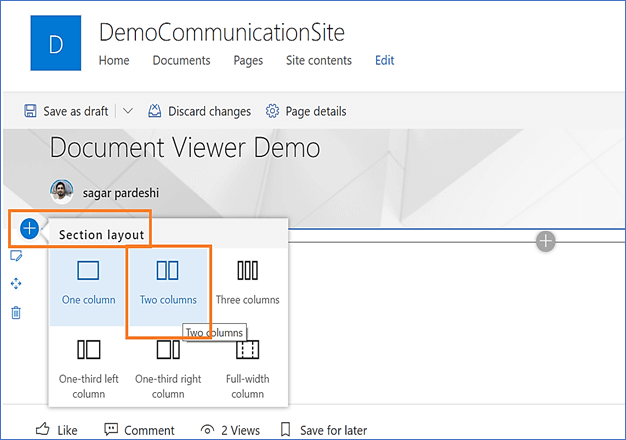626x440 pixels.
Task: Select One-third right column layout
Action: [x=168, y=368]
